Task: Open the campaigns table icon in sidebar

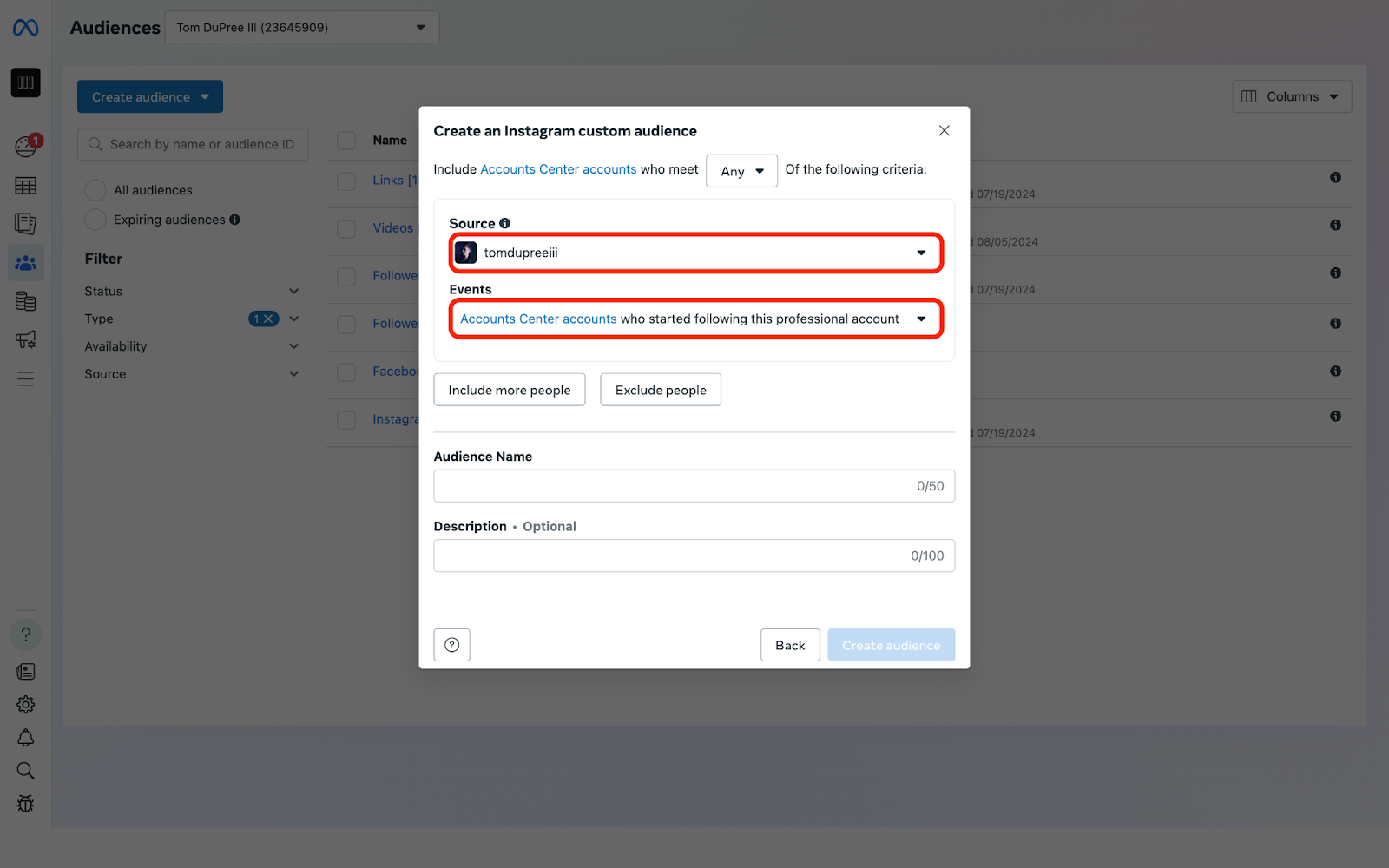Action: coord(25,186)
